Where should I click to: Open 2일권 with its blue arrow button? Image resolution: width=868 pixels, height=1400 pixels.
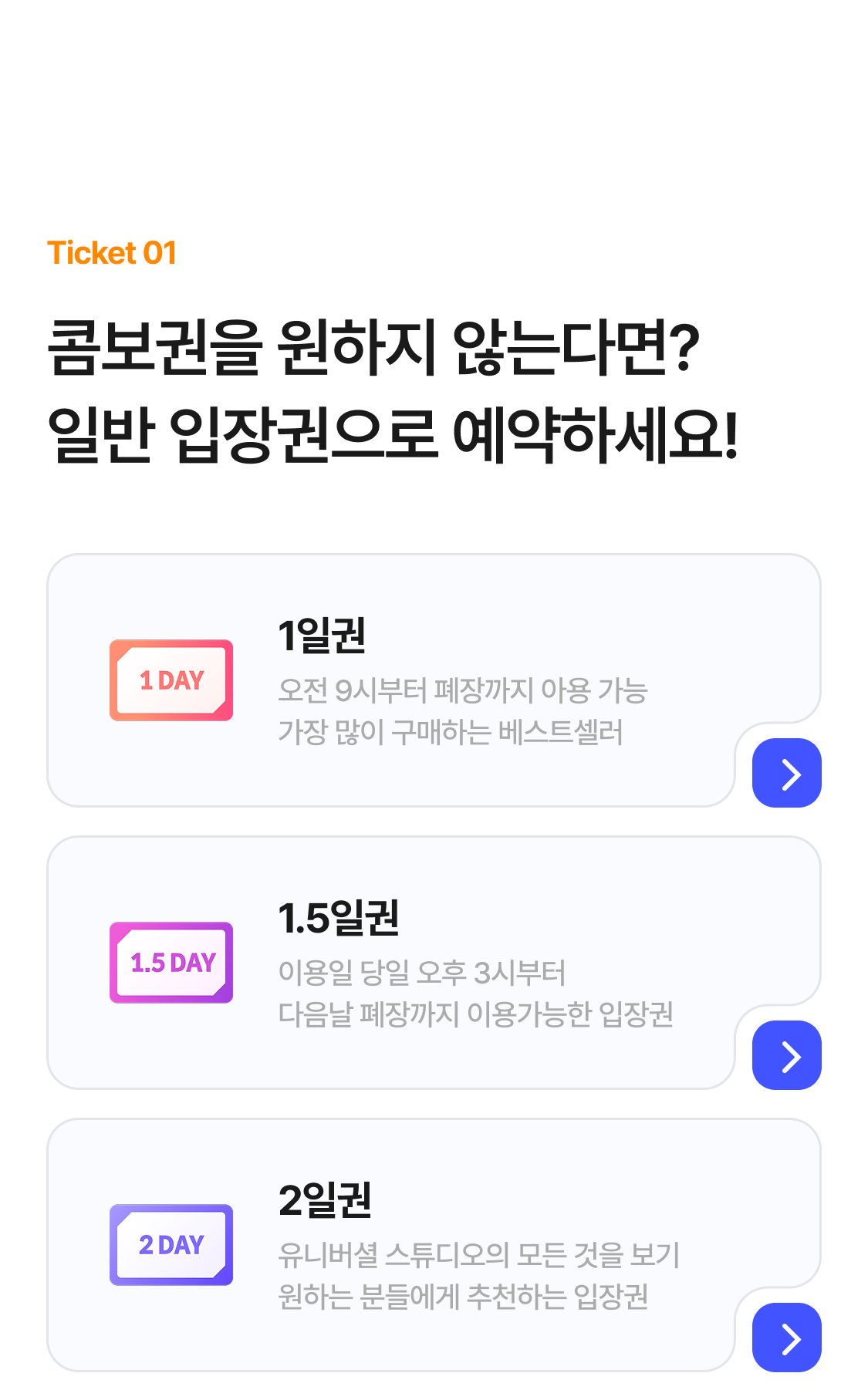(786, 1338)
